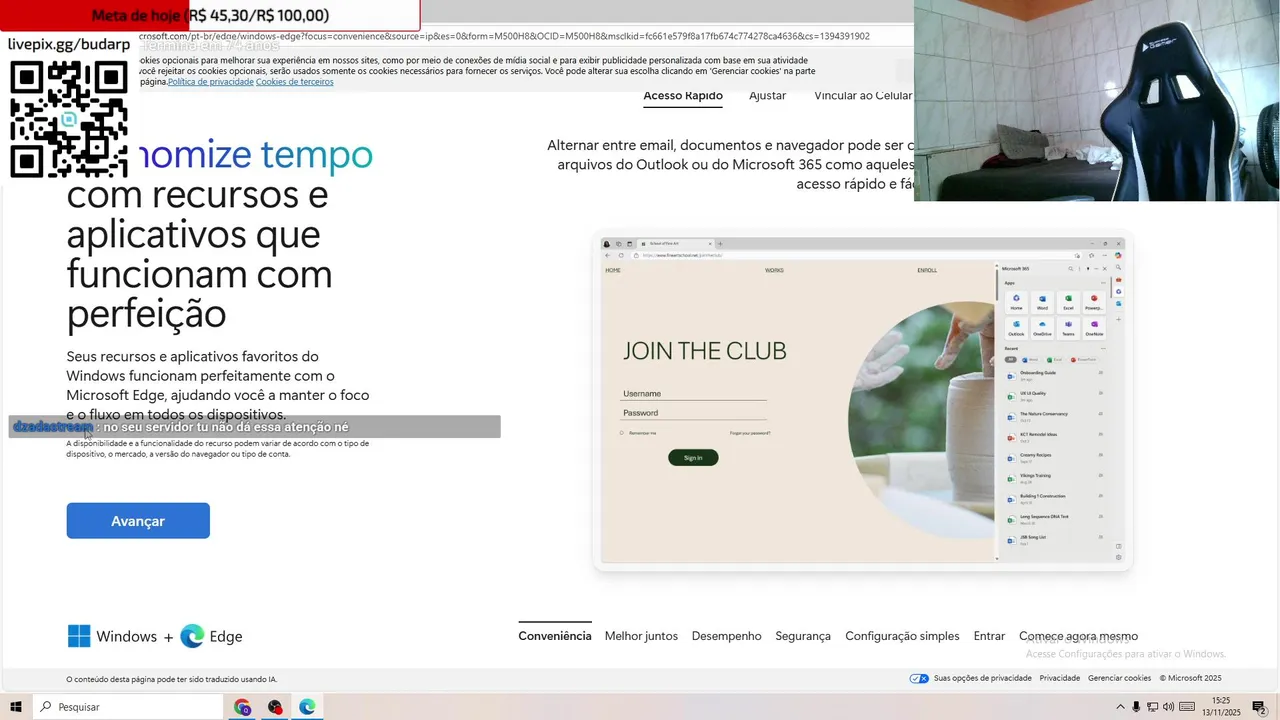Click the Windows logo on the page
Image resolution: width=1280 pixels, height=720 pixels.
[78, 636]
